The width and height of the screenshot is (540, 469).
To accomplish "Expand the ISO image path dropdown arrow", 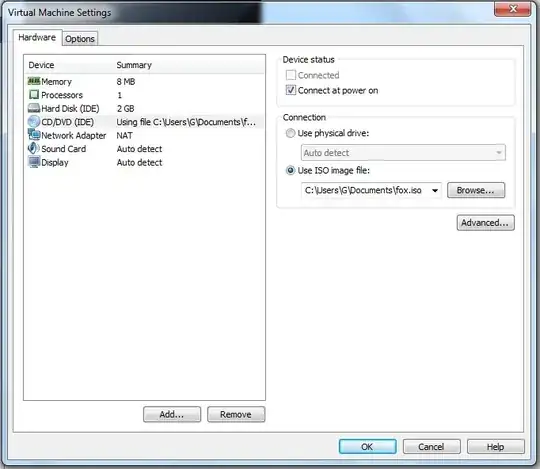I will click(435, 190).
